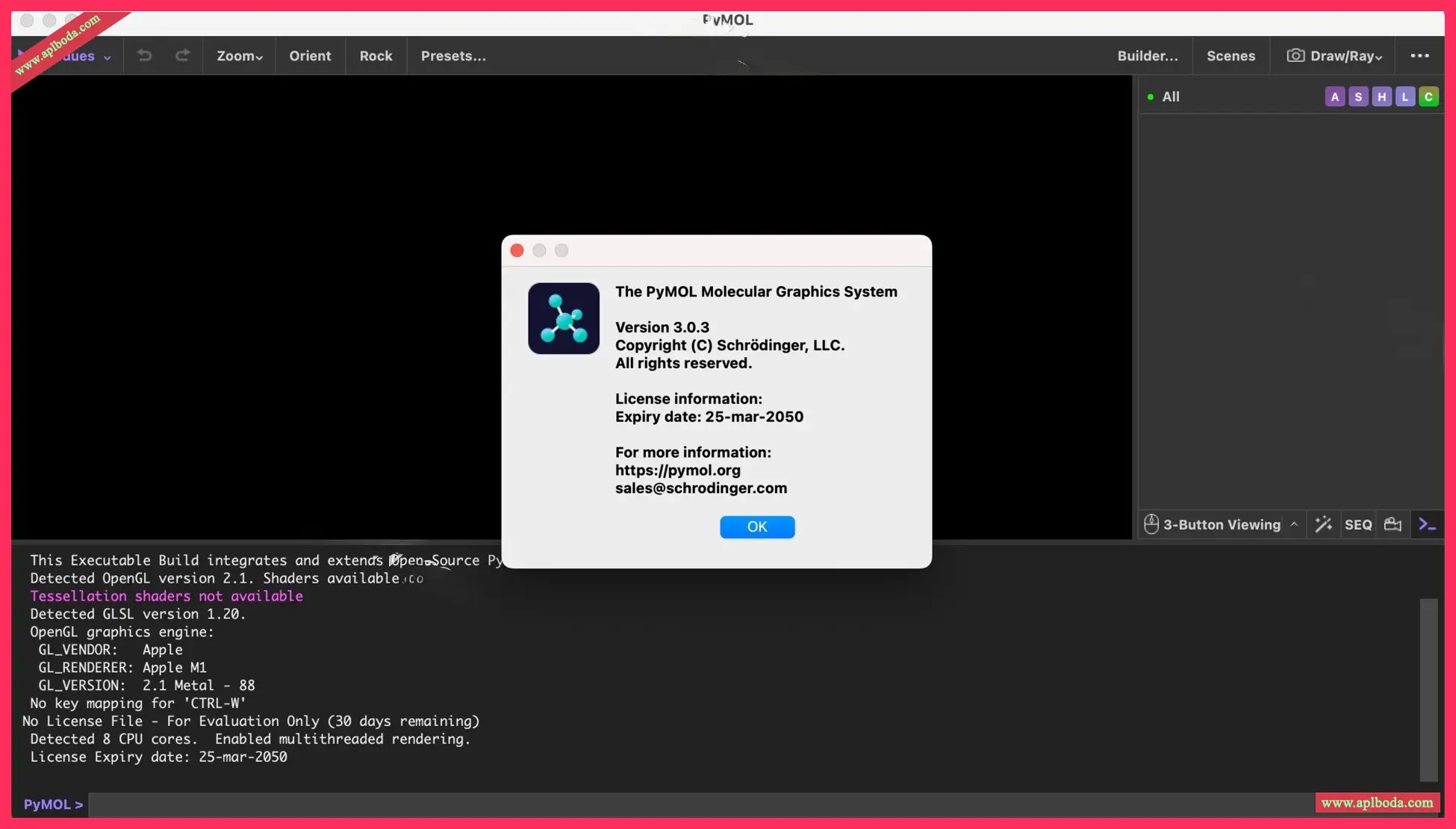The height and width of the screenshot is (829, 1456).
Task: Click 'No key mapping for CTRL-W' log line
Action: 138,704
